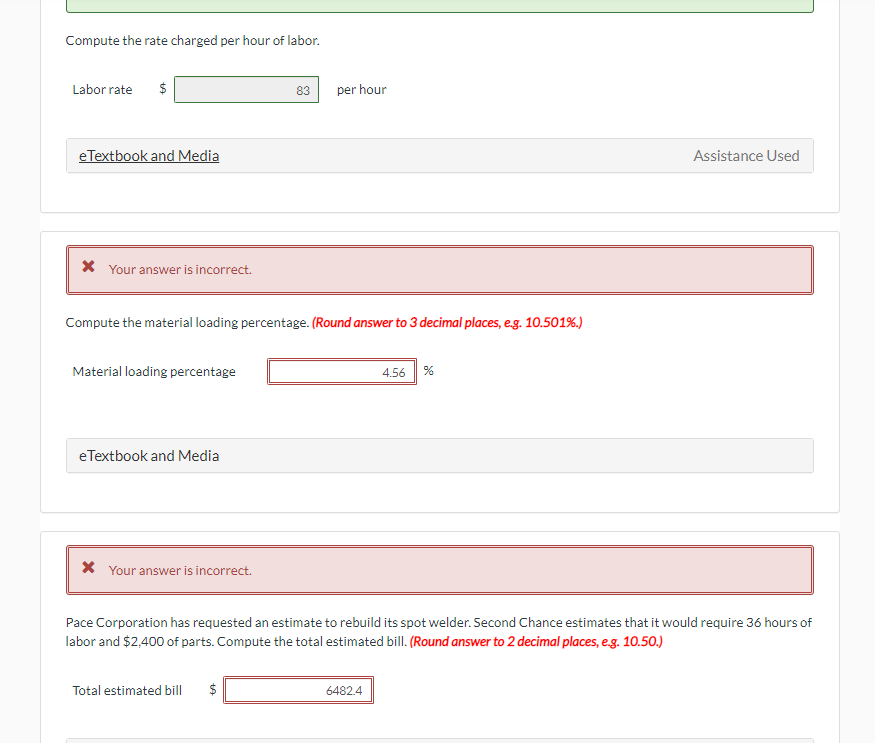Click the 'Material loading percentage' label
Screen dimensions: 875x743
(x=154, y=372)
